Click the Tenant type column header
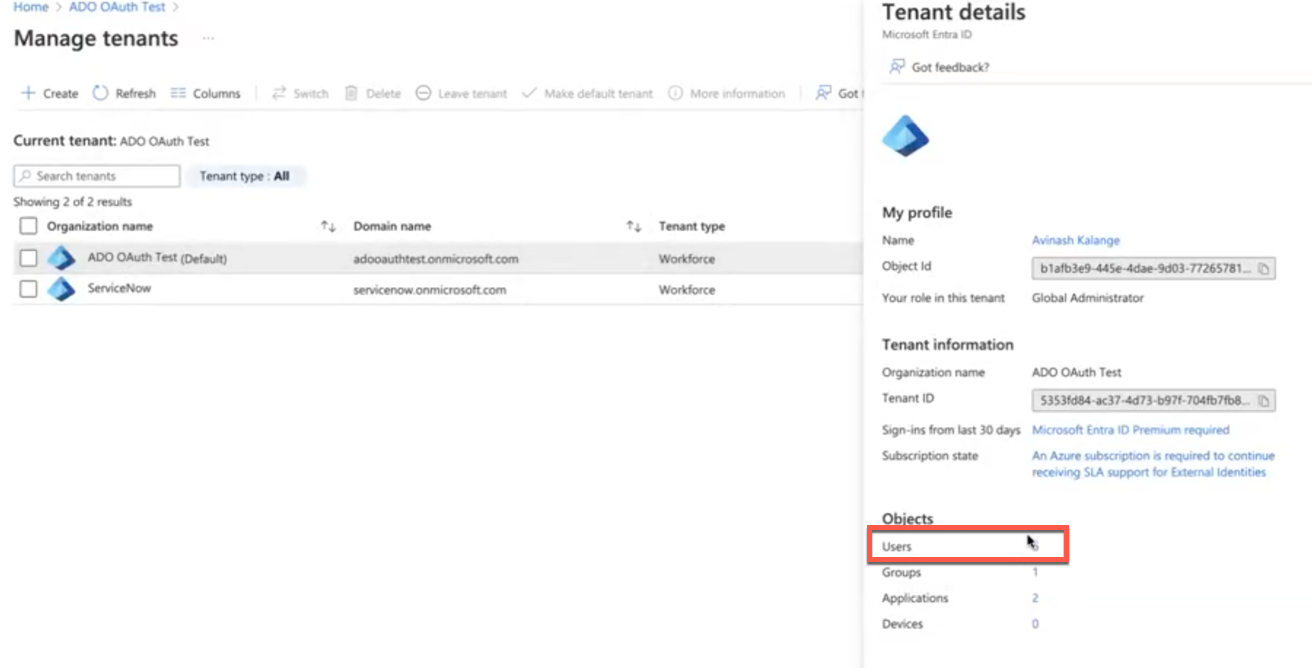 tap(692, 226)
